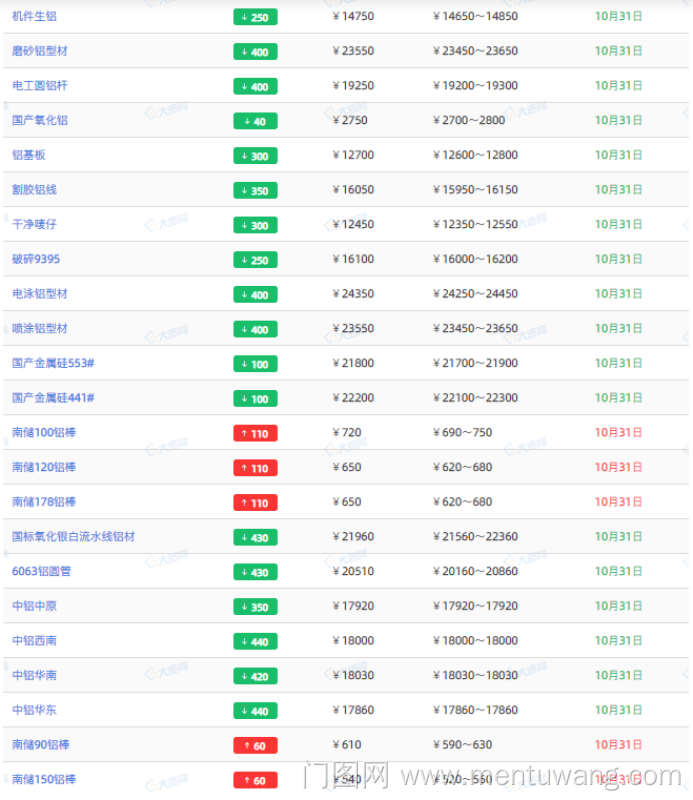693x800 pixels.
Task: Open the 南储178铝棒 link
Action: (44, 502)
